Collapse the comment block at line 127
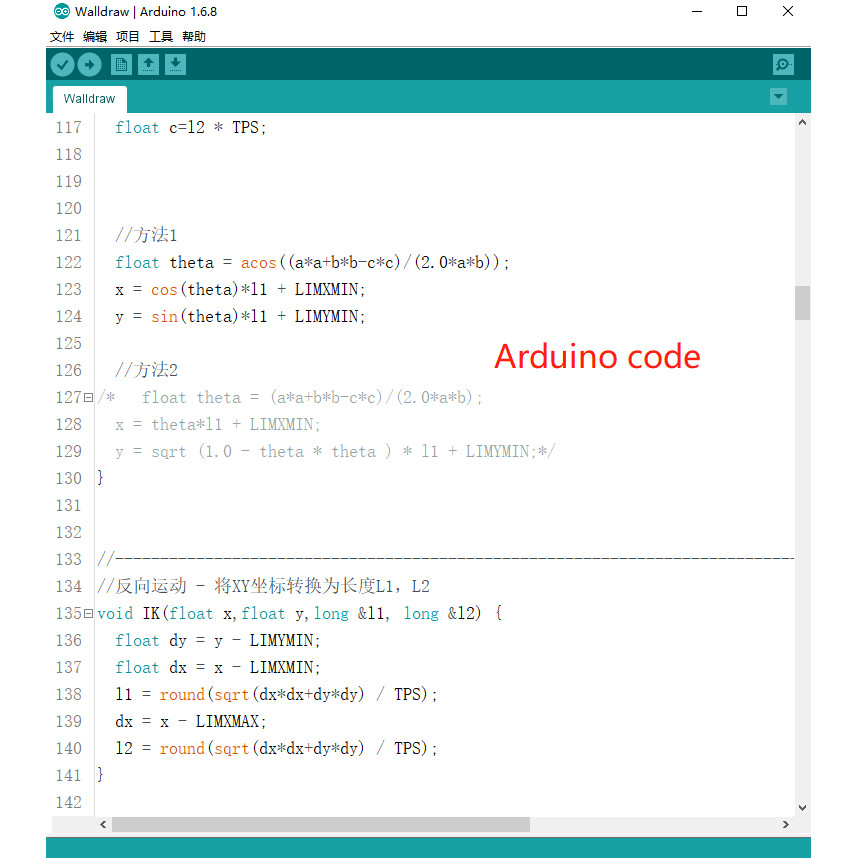Viewport: 858px width, 858px height. click(x=88, y=398)
